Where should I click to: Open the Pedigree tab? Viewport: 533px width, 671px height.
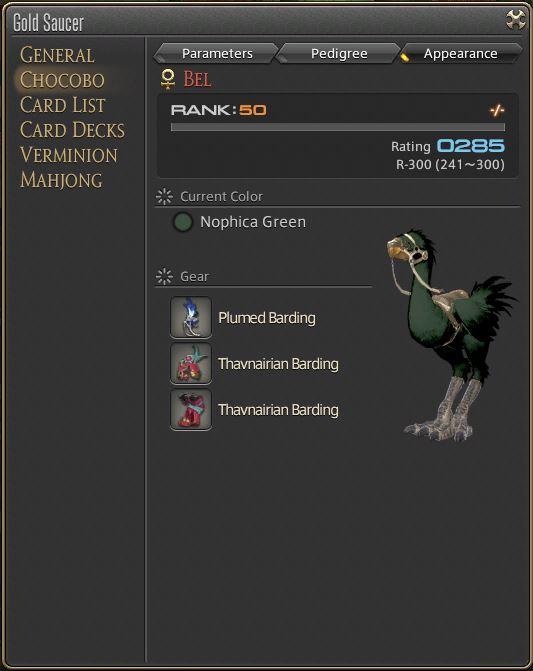coord(339,53)
